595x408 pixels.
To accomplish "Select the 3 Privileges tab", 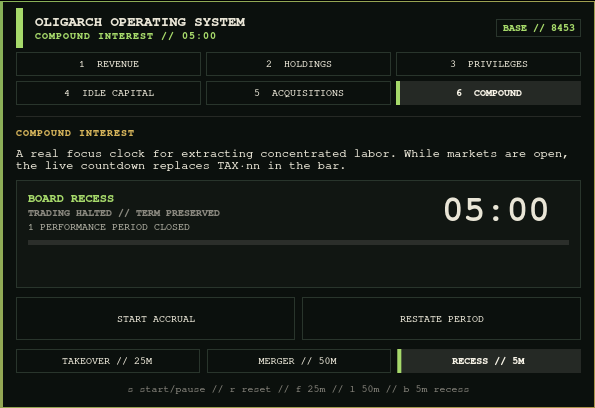I will 488,64.
